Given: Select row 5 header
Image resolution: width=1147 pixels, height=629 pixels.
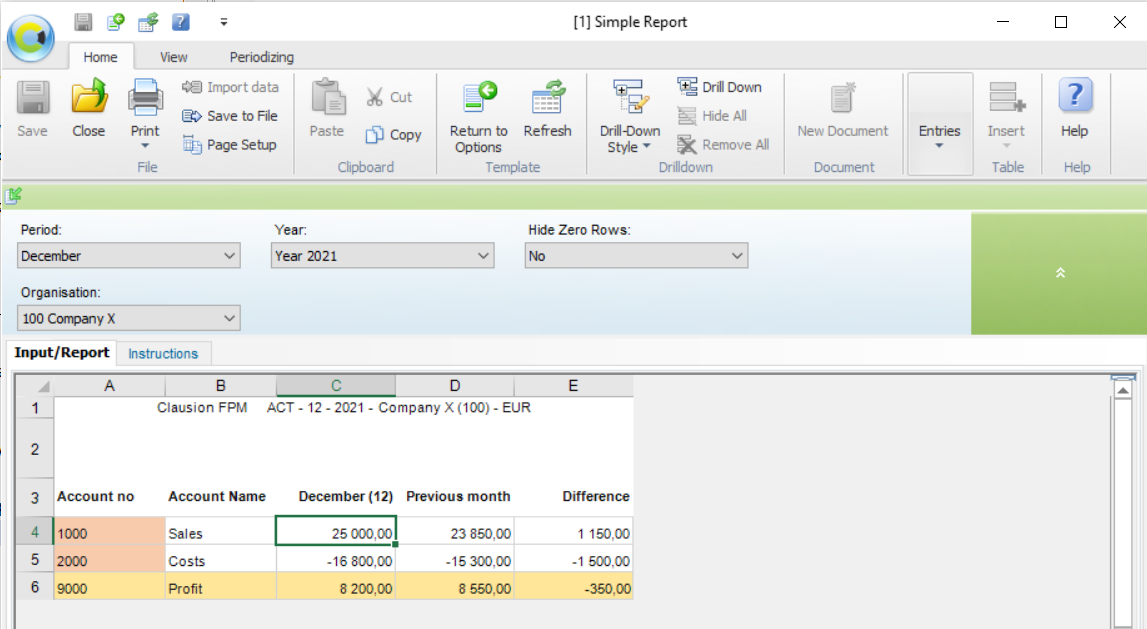Looking at the screenshot, I should point(34,560).
